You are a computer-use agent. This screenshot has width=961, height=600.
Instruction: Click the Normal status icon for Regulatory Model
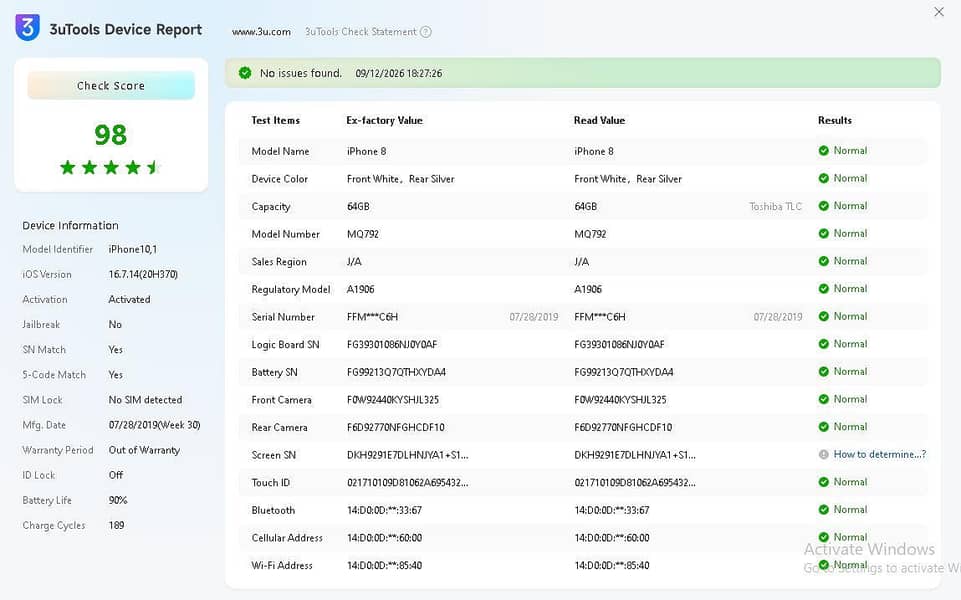824,289
